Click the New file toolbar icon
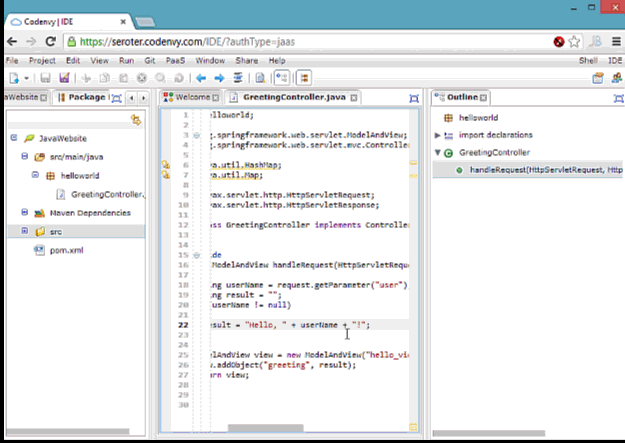This screenshot has width=625, height=443. (x=14, y=78)
